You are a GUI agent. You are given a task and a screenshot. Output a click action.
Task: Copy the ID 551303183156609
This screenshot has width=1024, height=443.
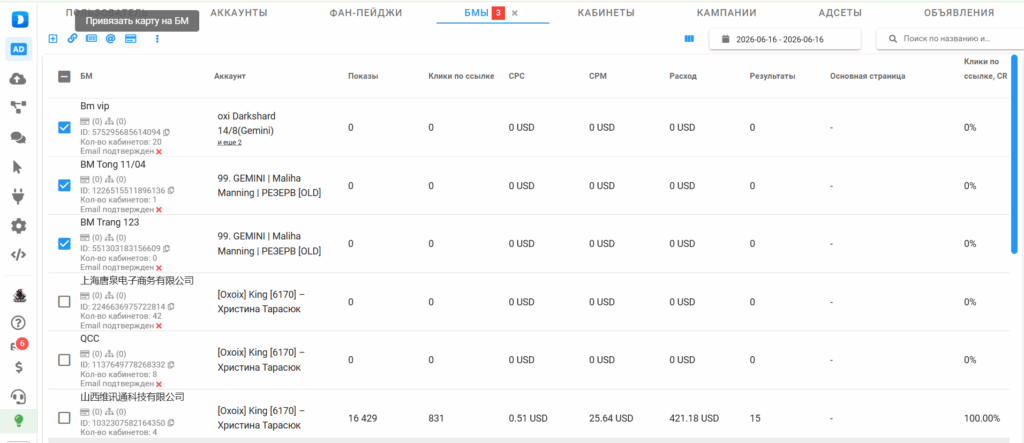167,248
